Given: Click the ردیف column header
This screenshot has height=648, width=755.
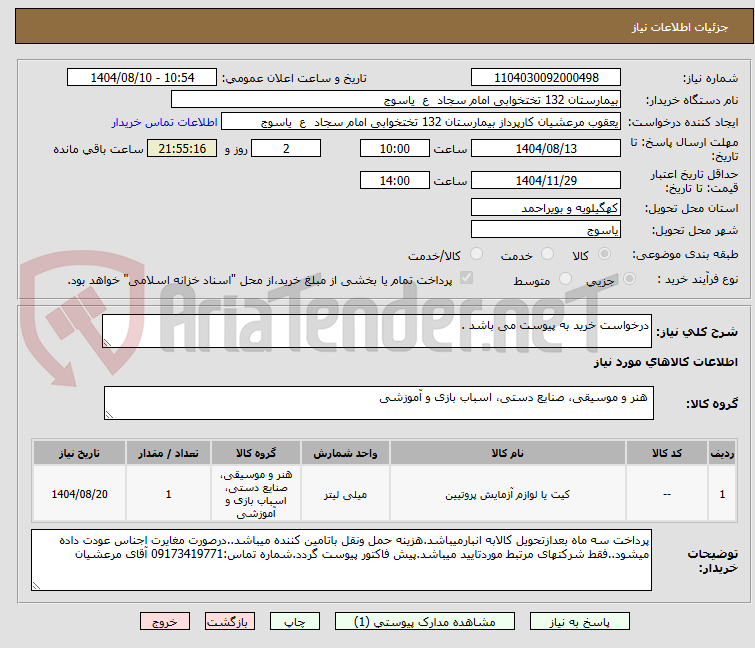Looking at the screenshot, I should point(722,453).
